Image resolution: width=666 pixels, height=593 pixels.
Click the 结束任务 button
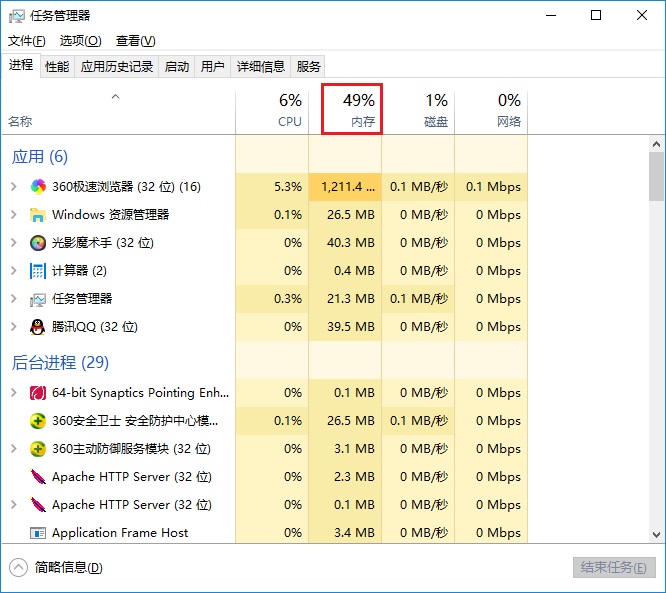click(614, 567)
